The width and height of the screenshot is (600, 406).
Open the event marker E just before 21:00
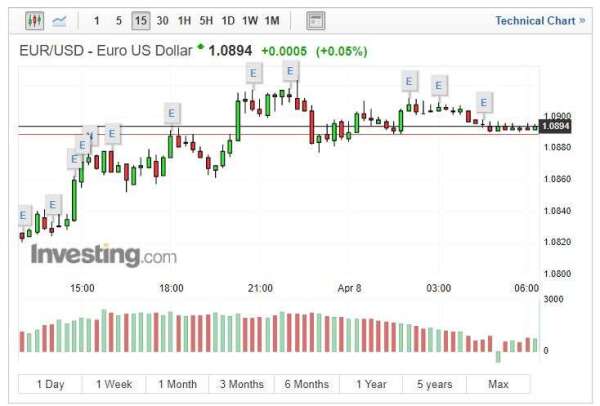point(254,73)
